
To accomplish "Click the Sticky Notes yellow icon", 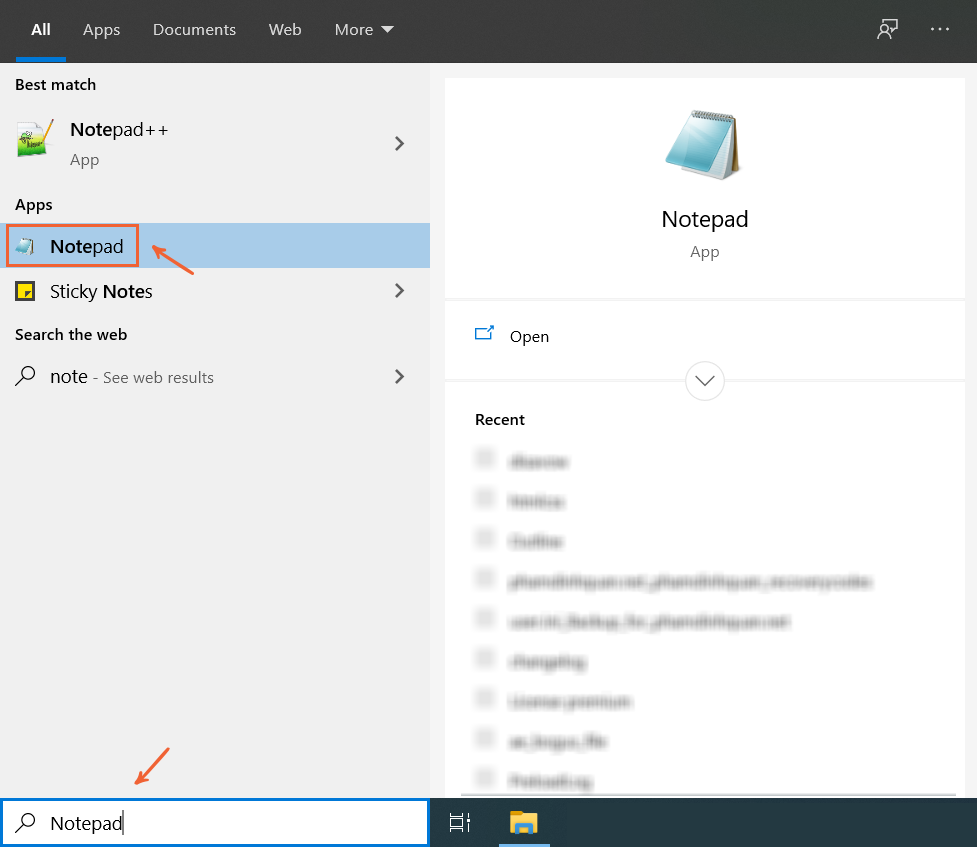I will [25, 291].
